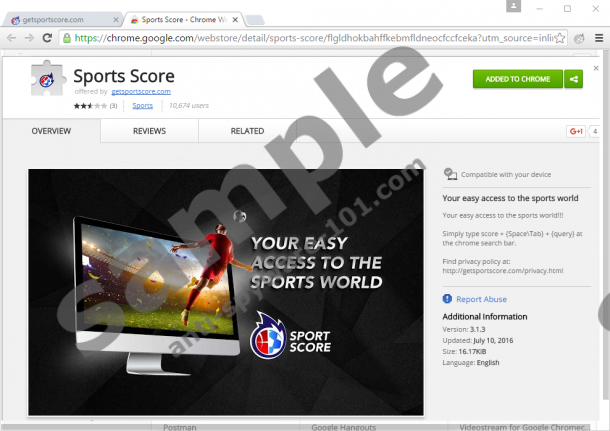Viewport: 610px width, 431px height.
Task: Click the Google +1 button
Action: pos(575,131)
